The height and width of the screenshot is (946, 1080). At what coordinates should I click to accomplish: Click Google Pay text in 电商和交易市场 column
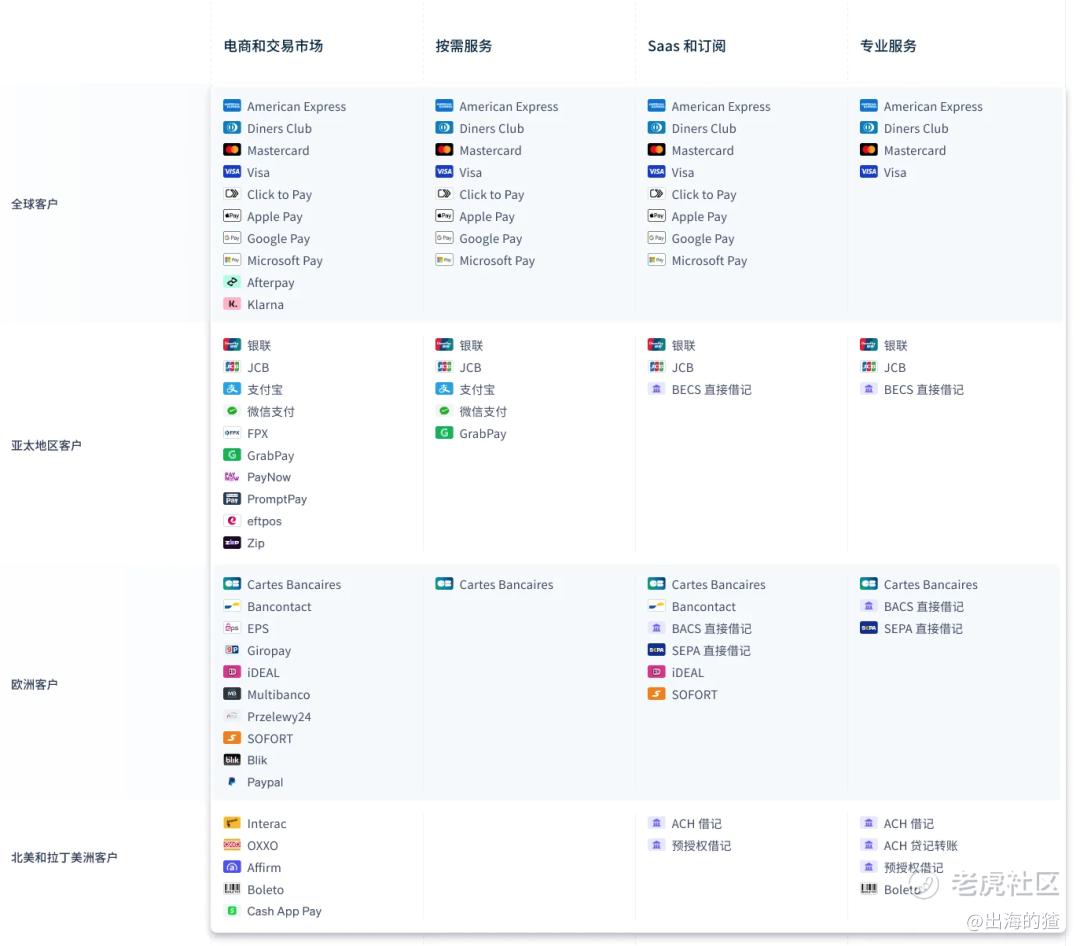278,239
